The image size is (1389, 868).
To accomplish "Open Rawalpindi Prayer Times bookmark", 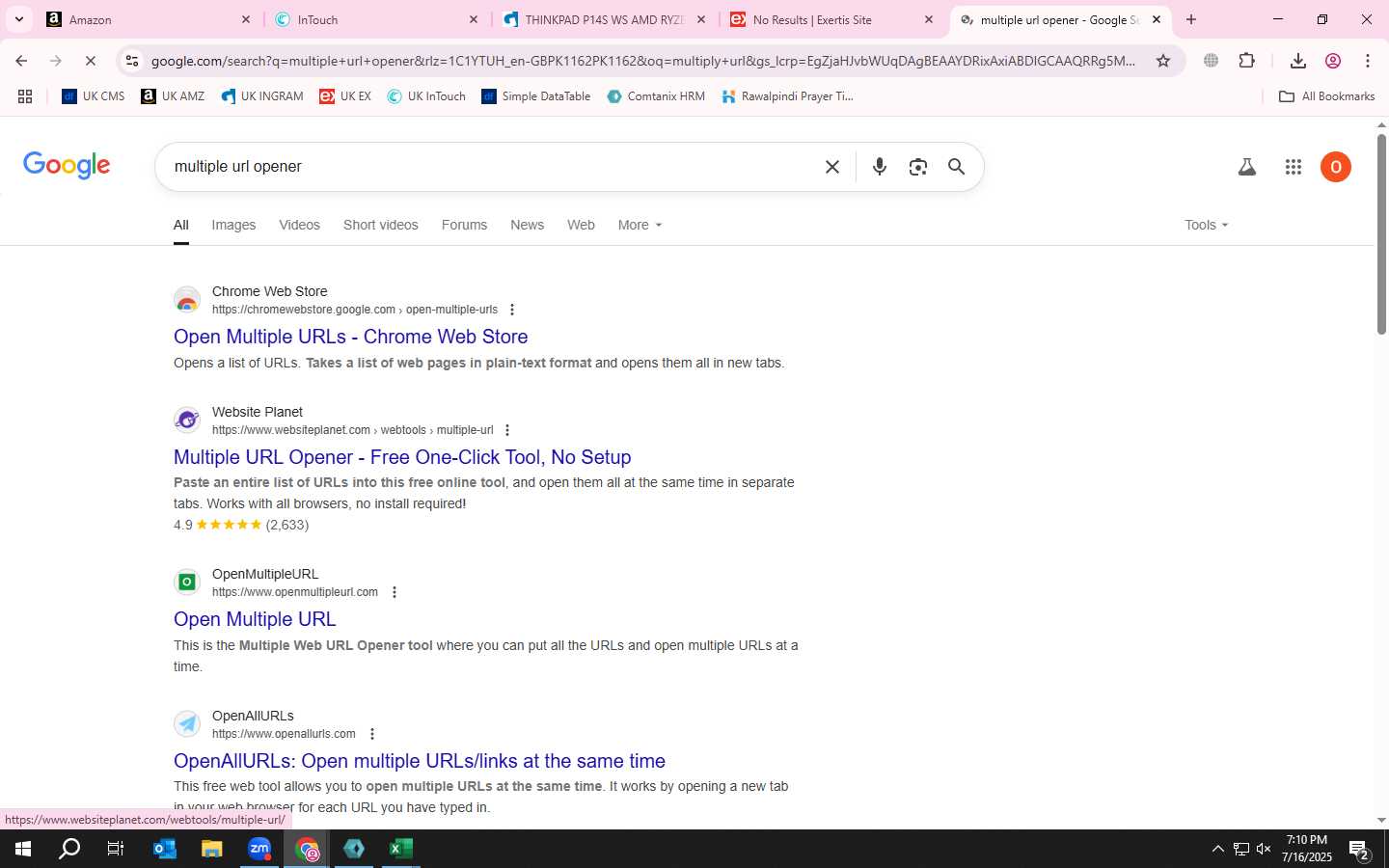I will pyautogui.click(x=788, y=96).
